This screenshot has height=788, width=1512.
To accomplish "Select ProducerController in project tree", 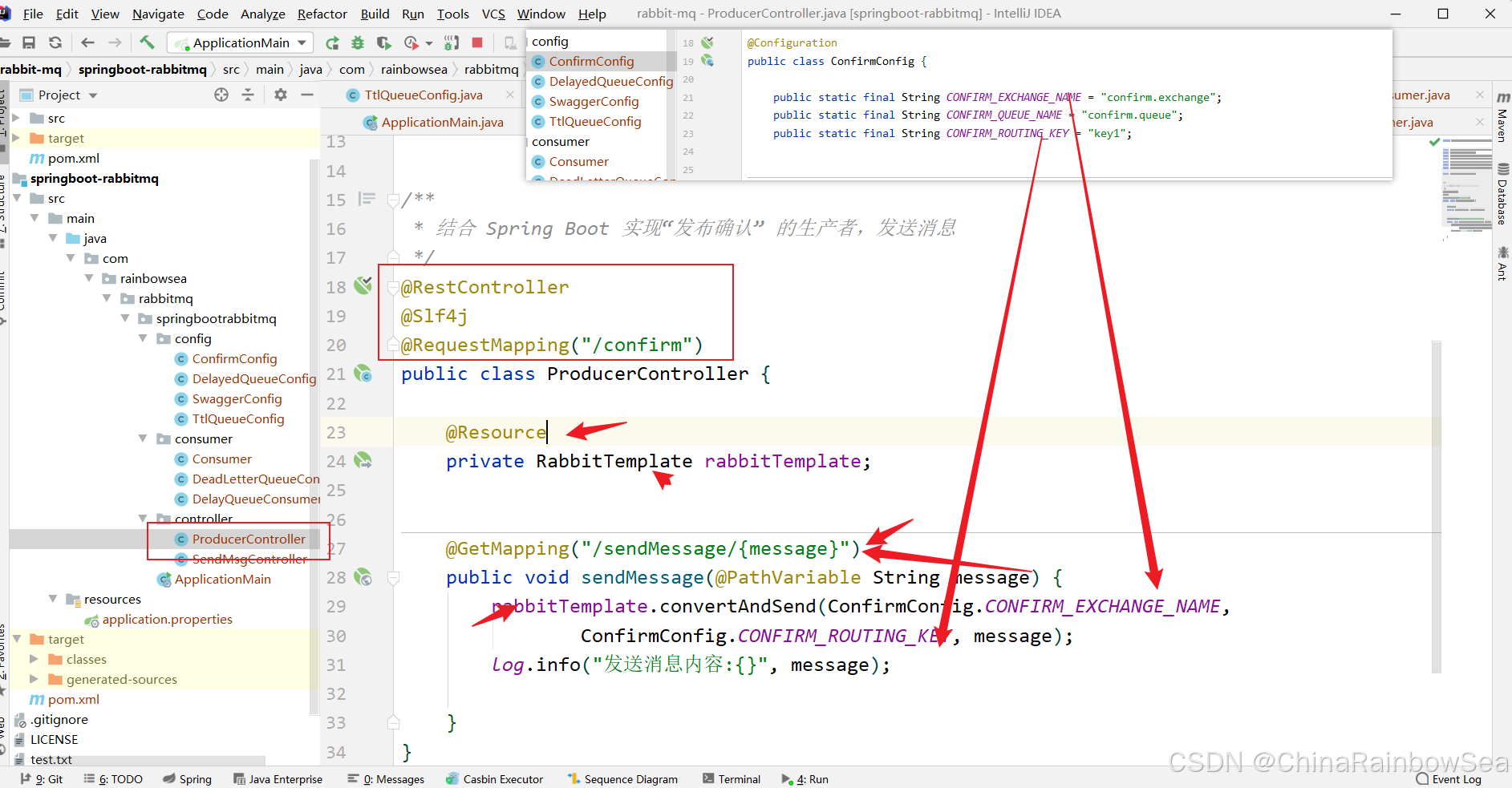I will coord(249,539).
